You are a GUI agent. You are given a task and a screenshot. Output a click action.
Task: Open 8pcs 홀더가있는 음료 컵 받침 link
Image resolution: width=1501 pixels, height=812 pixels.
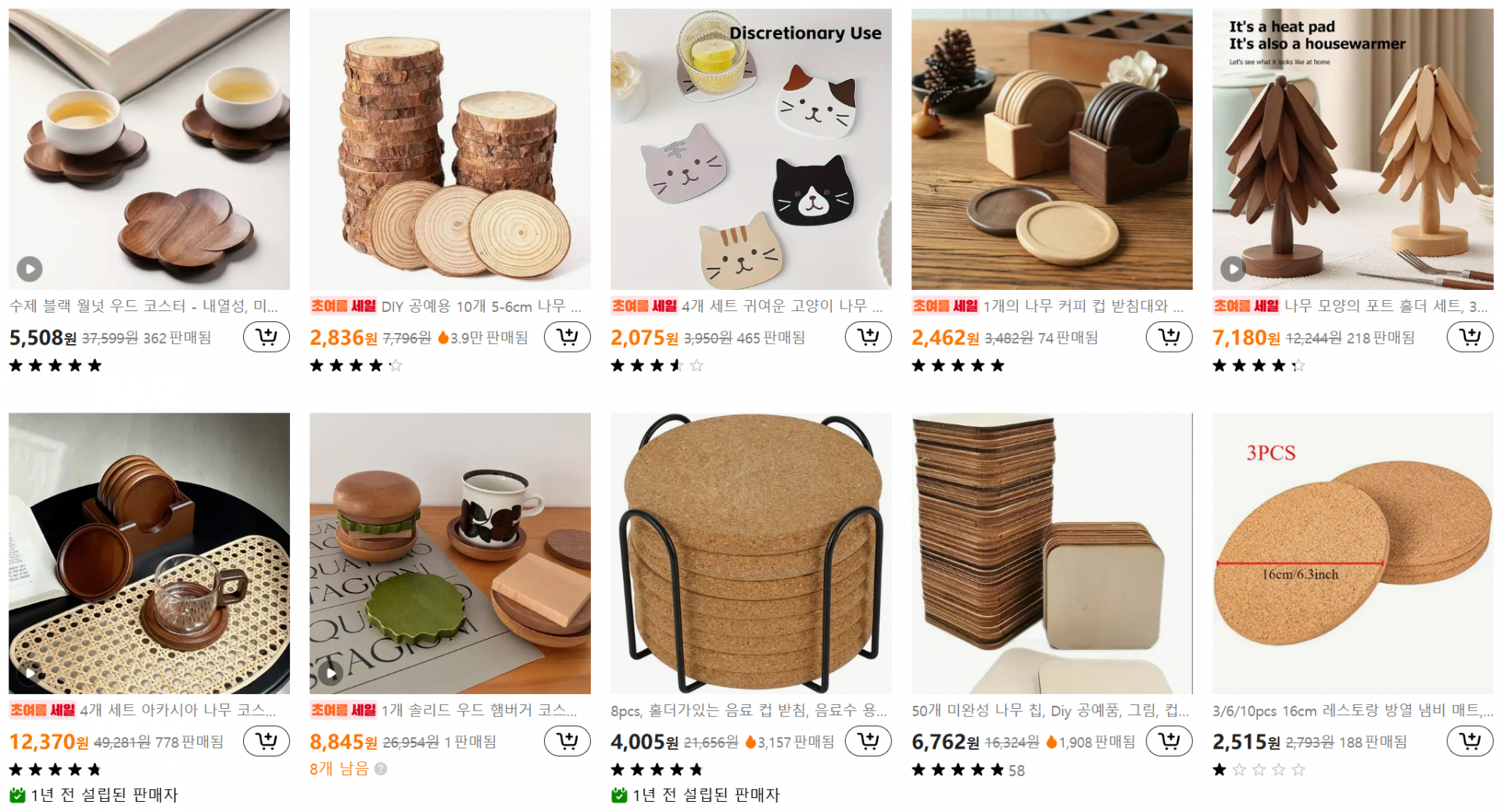tap(749, 710)
